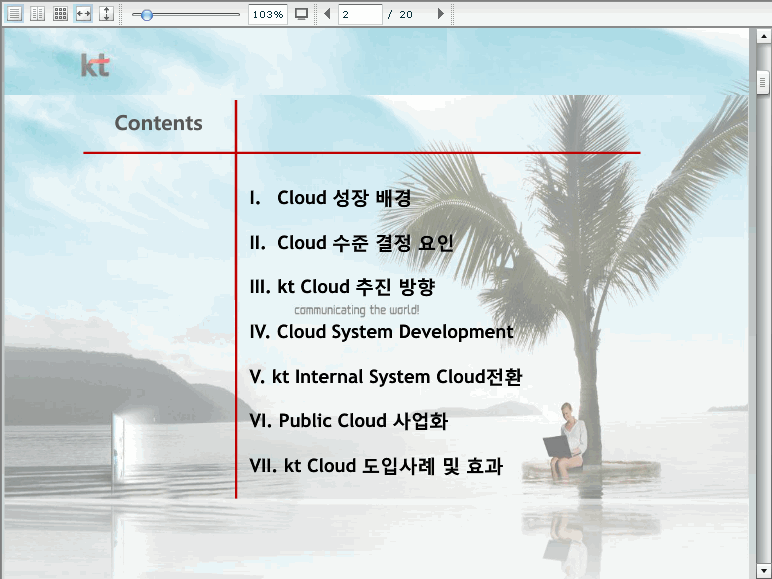Select two-page side-by-side view
Image resolution: width=772 pixels, height=579 pixels.
(37, 14)
